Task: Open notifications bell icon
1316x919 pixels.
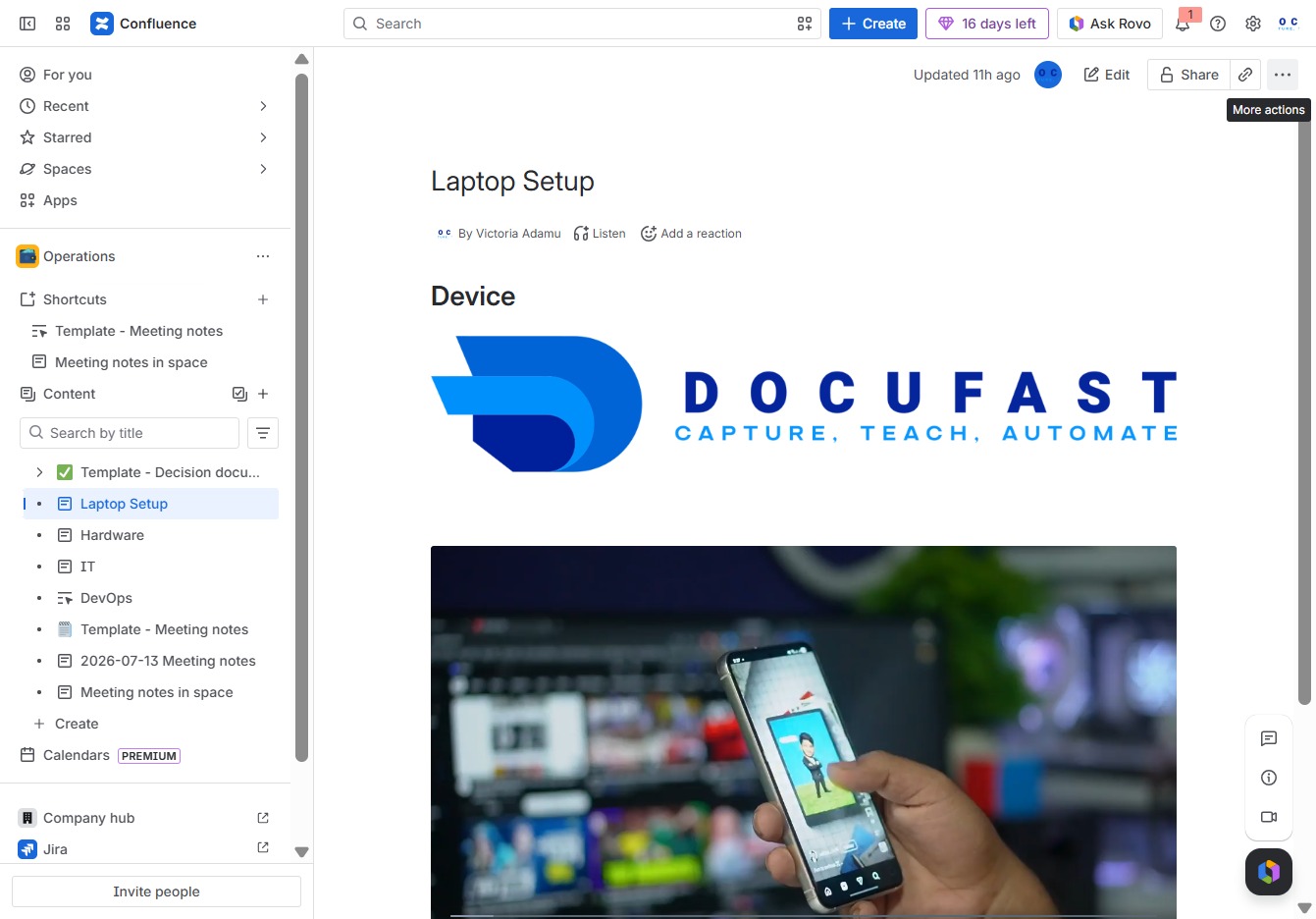Action: tap(1183, 24)
